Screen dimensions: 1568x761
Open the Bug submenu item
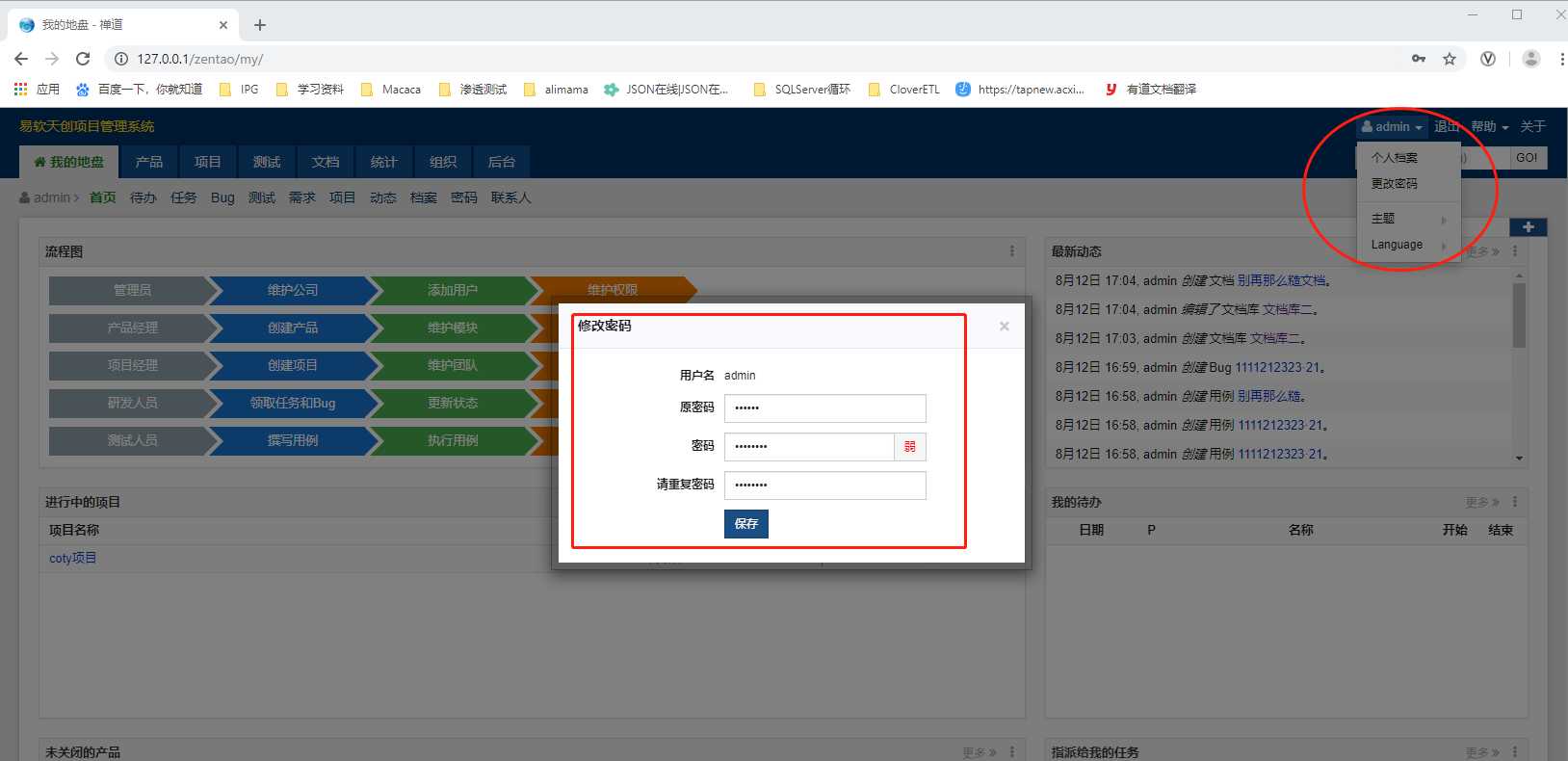222,197
